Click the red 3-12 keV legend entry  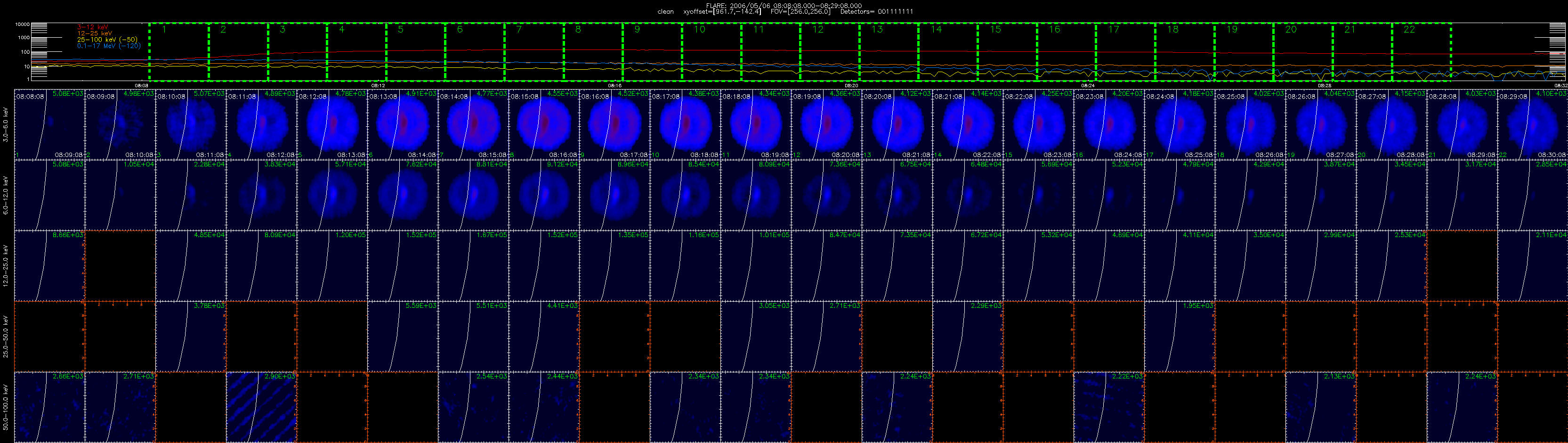[x=92, y=27]
